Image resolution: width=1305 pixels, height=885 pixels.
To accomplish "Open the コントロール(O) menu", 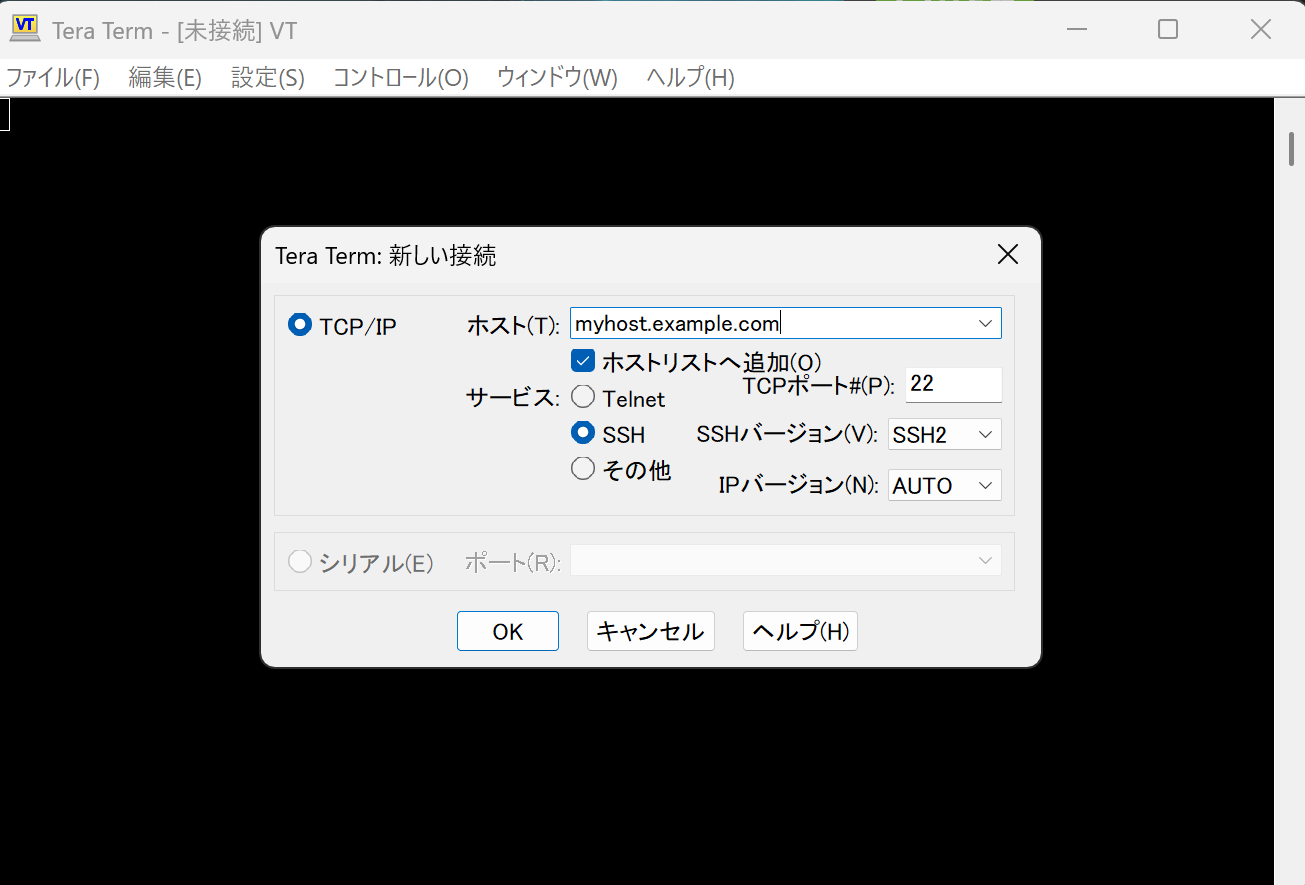I will coord(400,78).
